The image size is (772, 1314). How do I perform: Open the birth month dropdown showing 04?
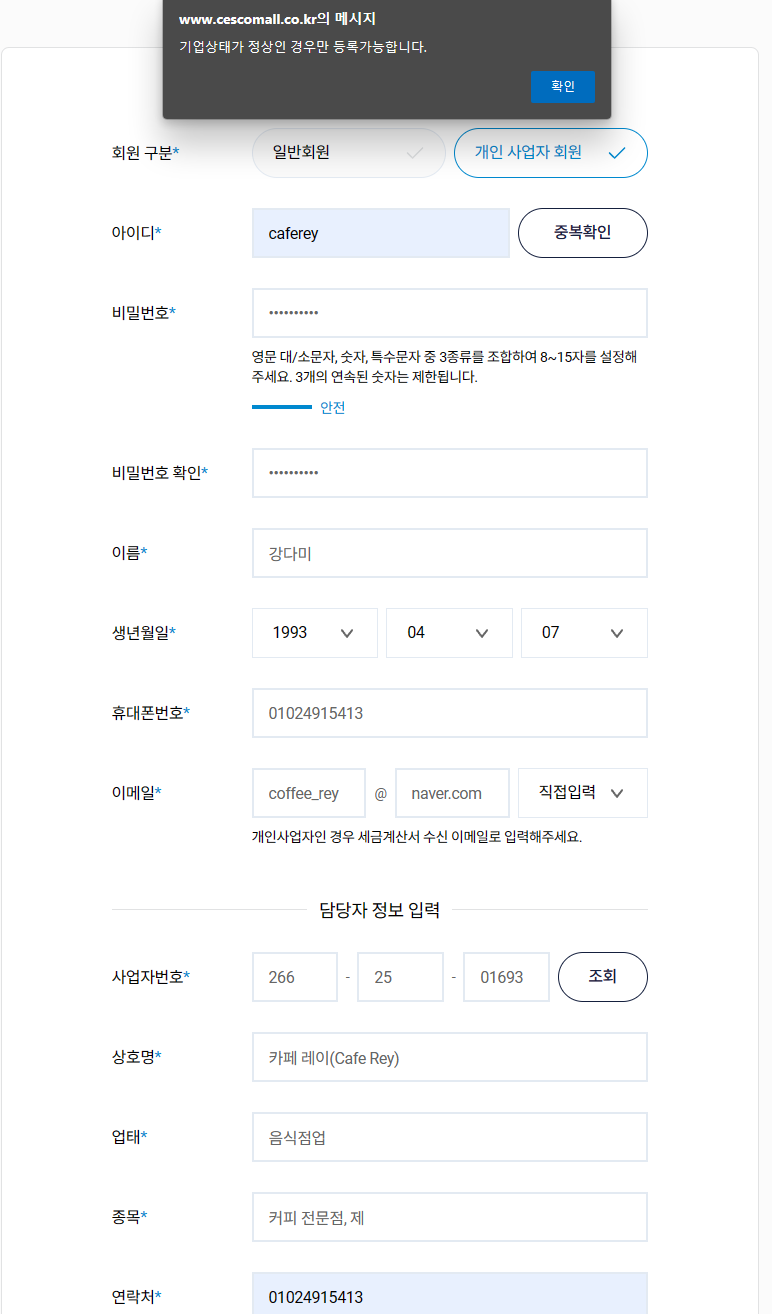[x=449, y=633]
